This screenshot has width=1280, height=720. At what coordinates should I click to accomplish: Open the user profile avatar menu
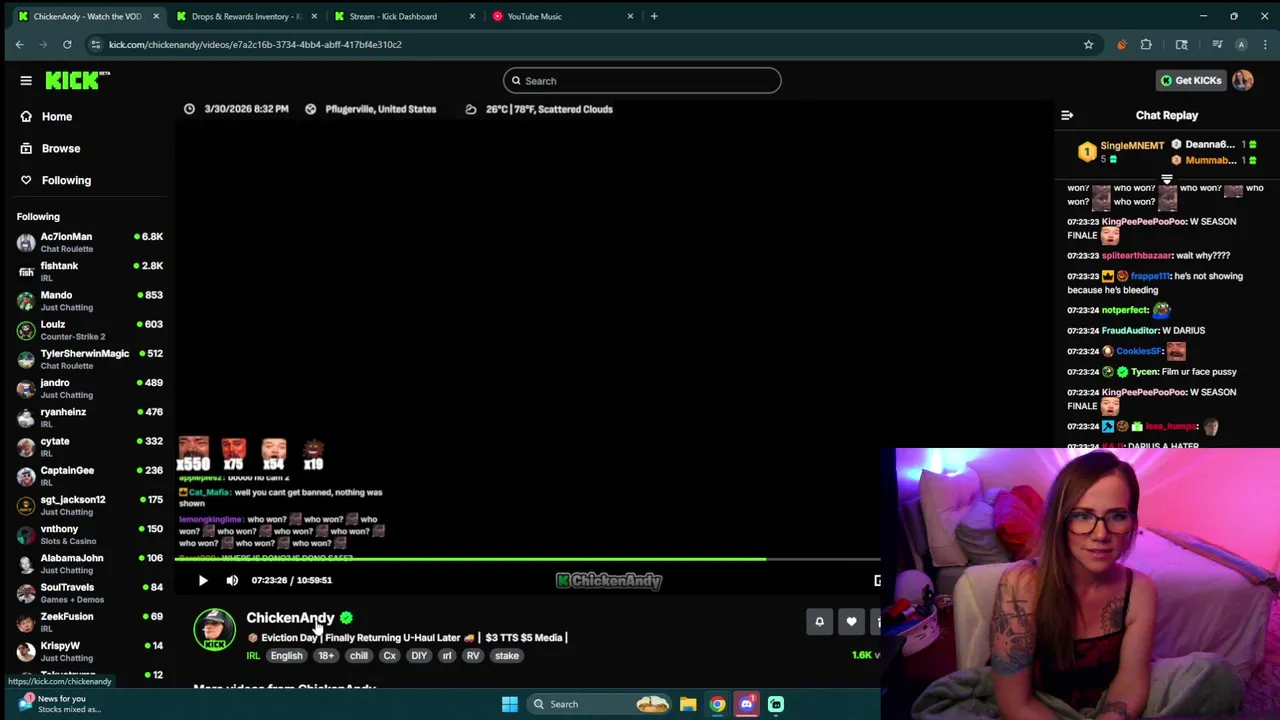[1243, 81]
